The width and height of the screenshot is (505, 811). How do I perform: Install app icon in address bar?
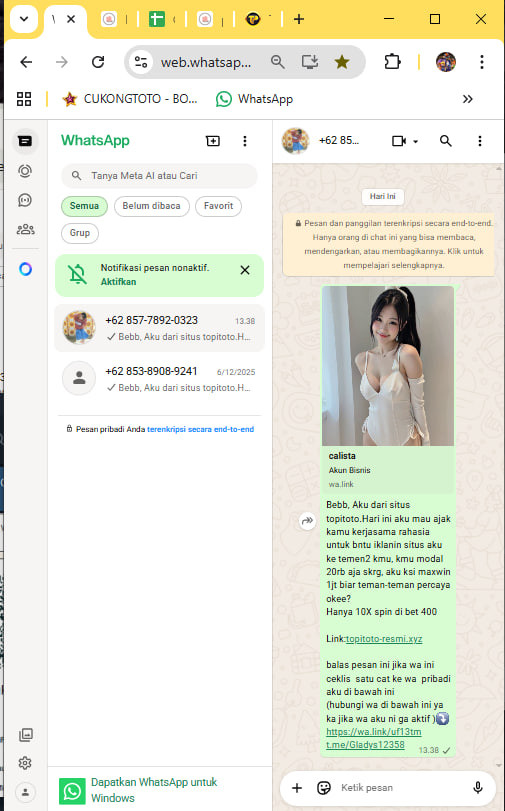point(309,63)
